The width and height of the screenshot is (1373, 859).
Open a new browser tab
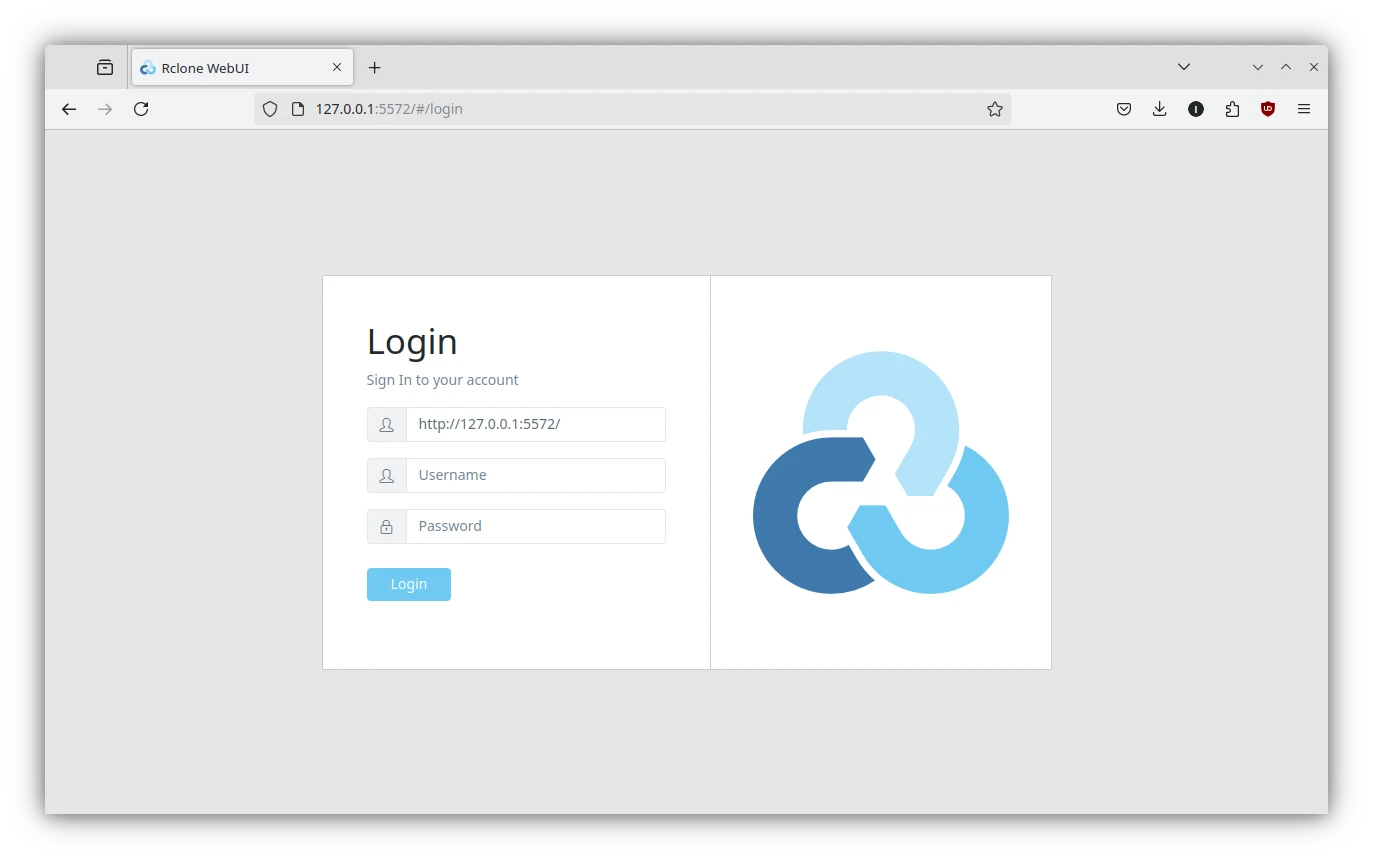click(375, 68)
